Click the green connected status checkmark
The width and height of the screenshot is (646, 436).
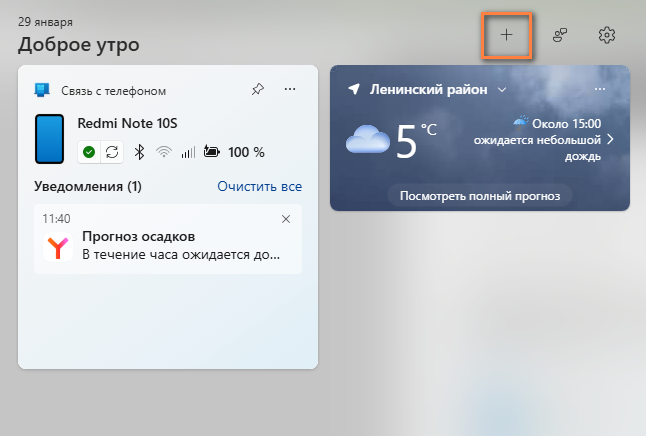[x=89, y=152]
